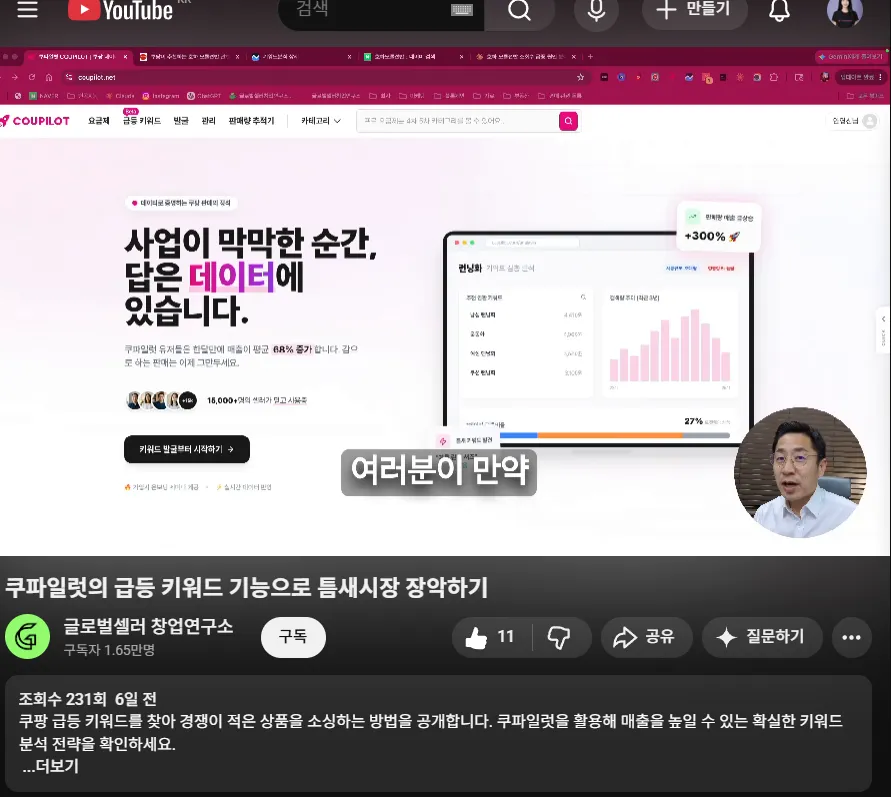Image resolution: width=891 pixels, height=797 pixels.
Task: Dislike the video with thumbs down
Action: click(559, 637)
